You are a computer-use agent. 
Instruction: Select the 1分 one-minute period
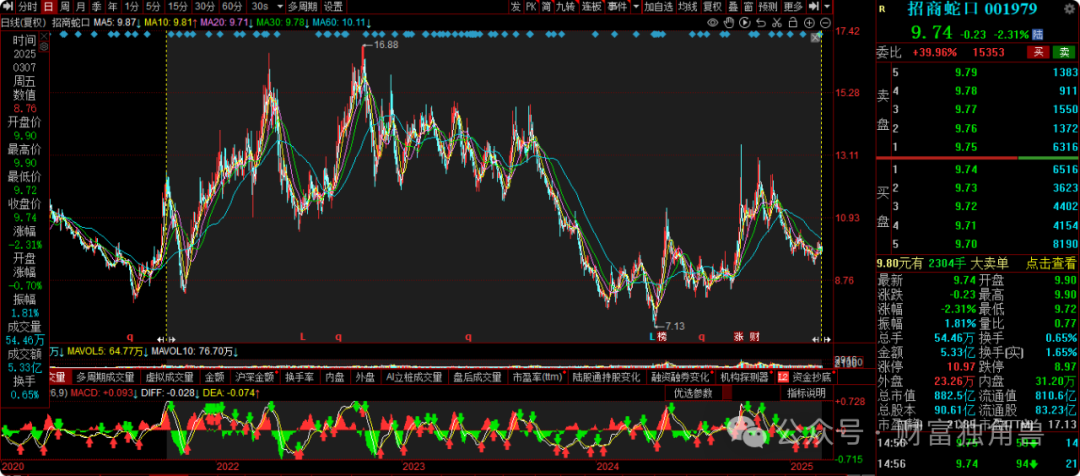tap(132, 6)
